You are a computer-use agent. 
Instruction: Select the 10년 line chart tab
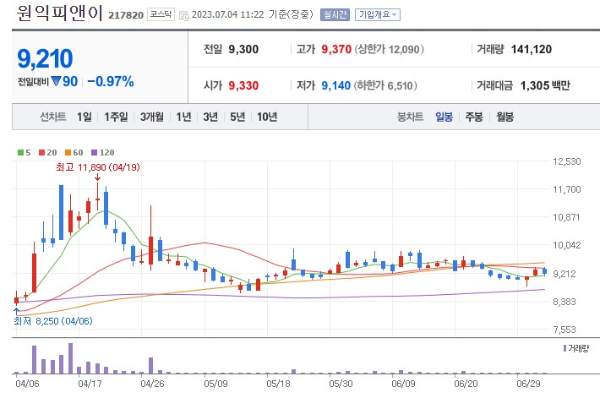(x=267, y=117)
